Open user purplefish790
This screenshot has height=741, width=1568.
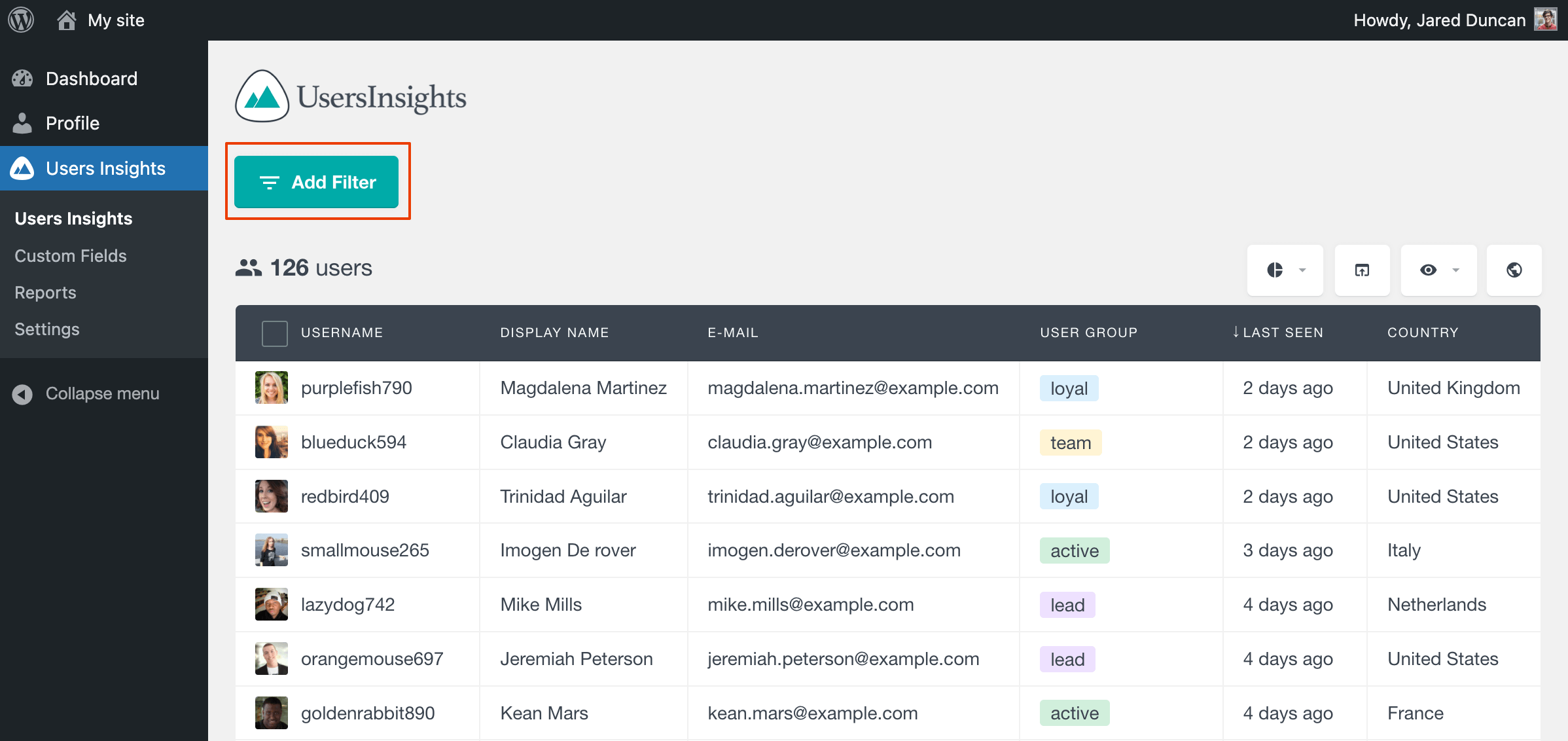click(357, 388)
